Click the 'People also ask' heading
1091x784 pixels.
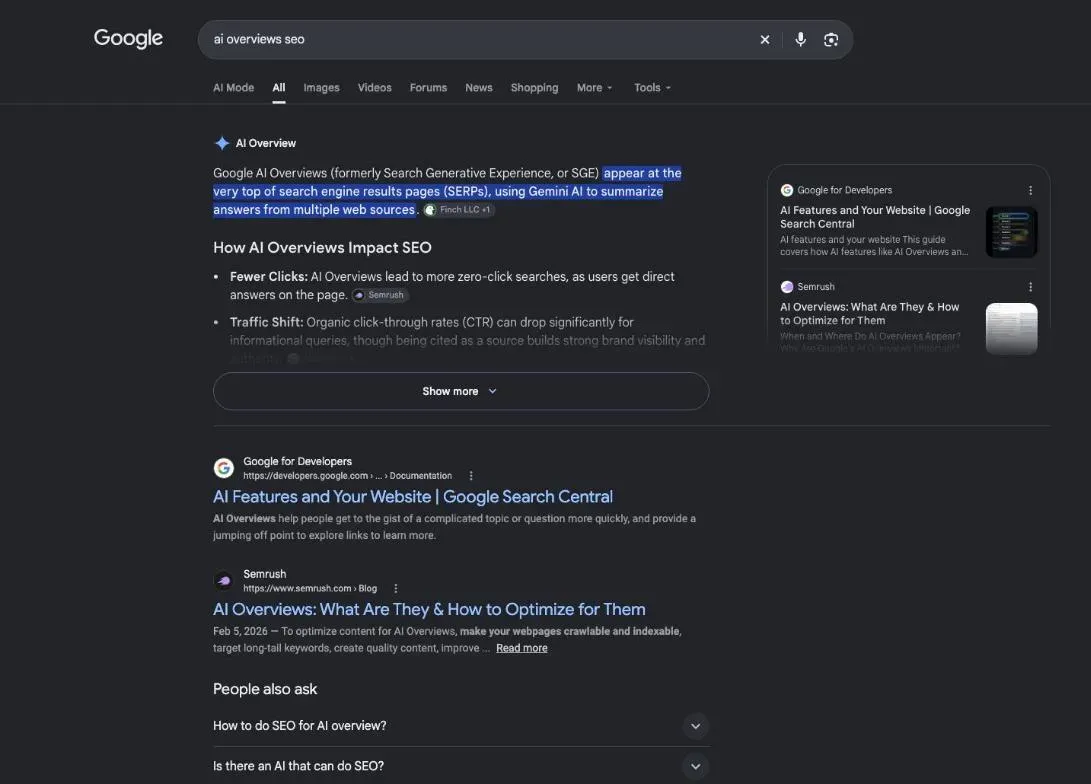click(x=265, y=689)
